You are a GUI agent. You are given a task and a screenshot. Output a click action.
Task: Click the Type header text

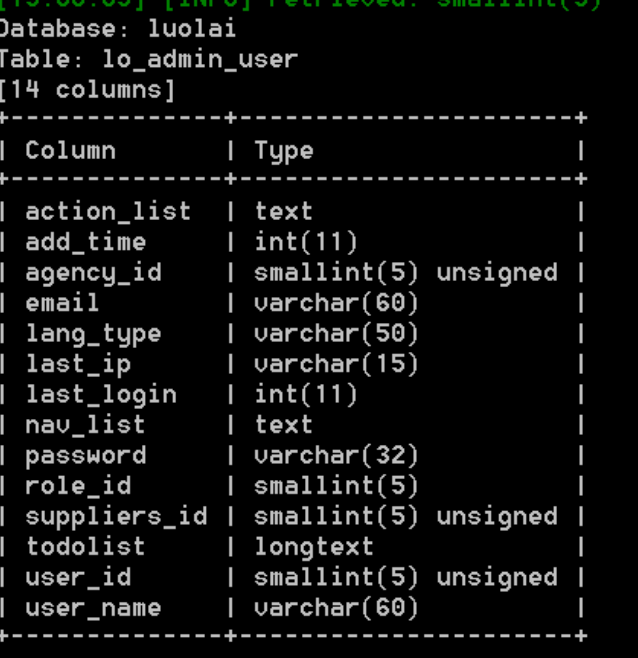point(284,151)
